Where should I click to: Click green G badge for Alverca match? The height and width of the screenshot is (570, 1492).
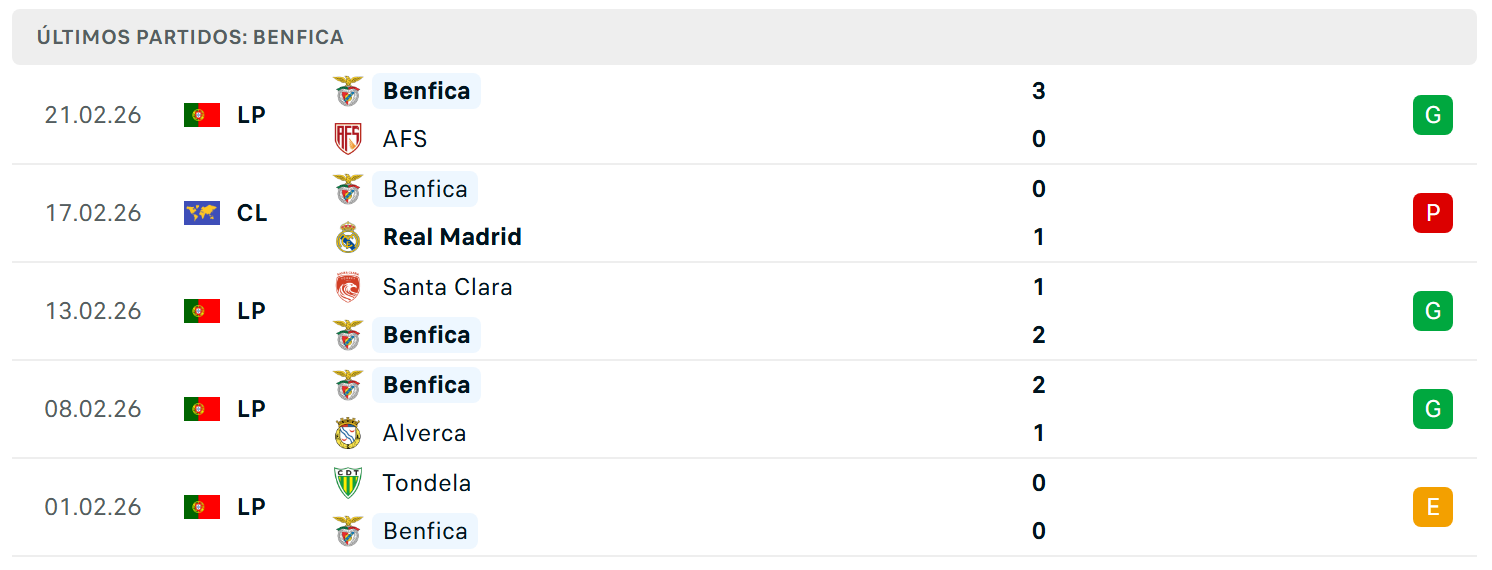1433,409
